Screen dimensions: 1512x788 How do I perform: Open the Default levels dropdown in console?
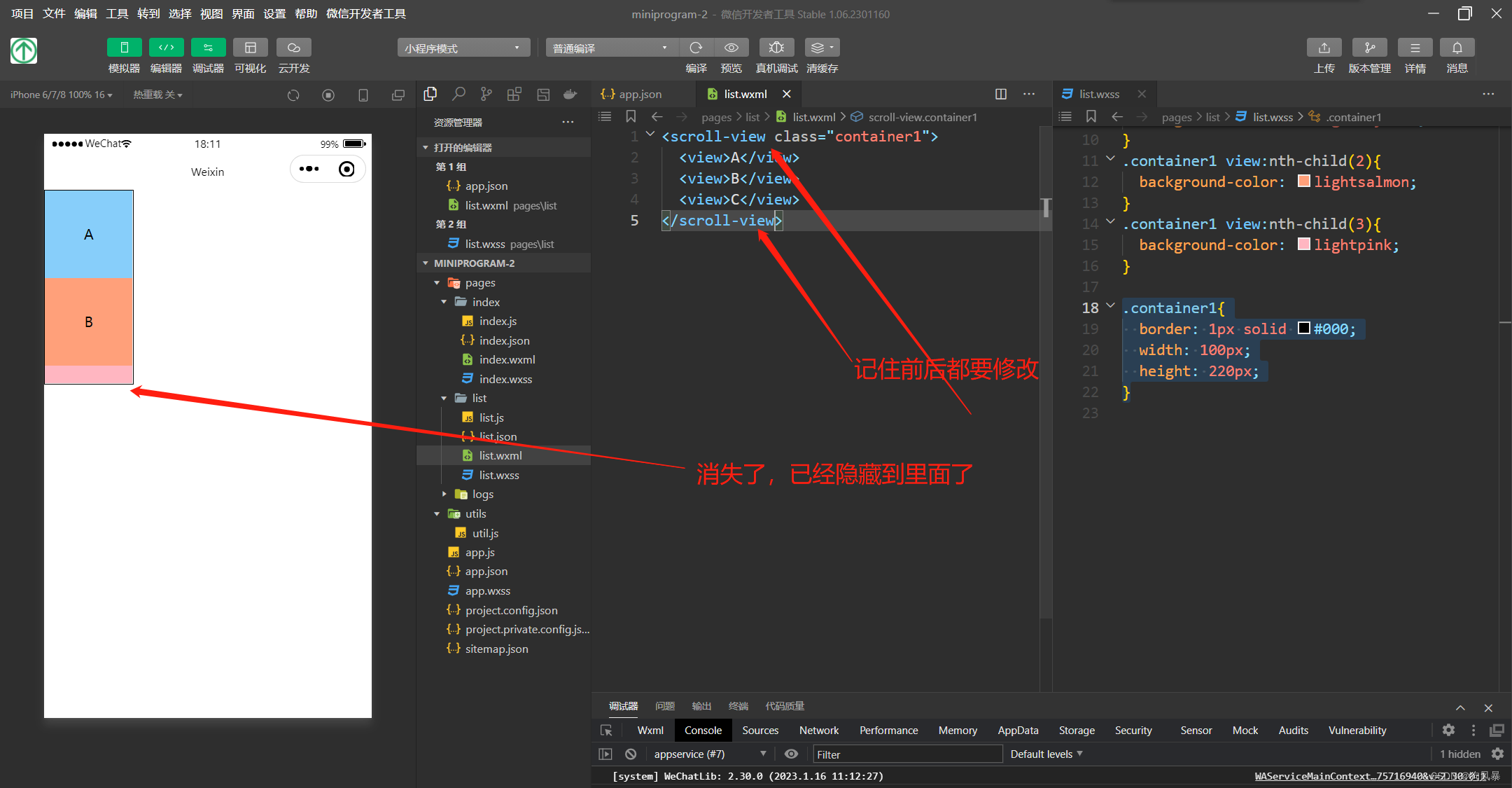coord(1046,754)
